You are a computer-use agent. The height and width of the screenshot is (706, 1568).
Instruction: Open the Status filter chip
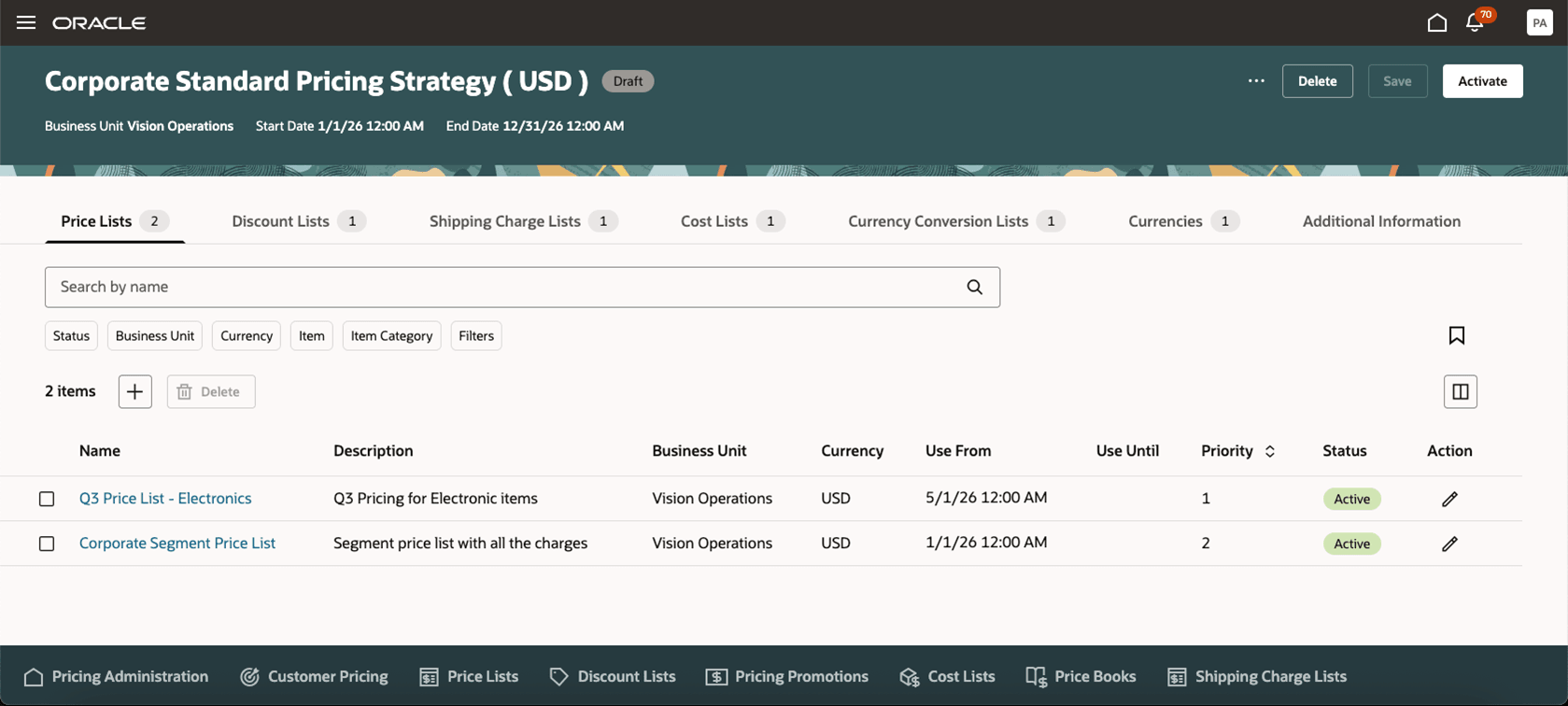tap(71, 336)
